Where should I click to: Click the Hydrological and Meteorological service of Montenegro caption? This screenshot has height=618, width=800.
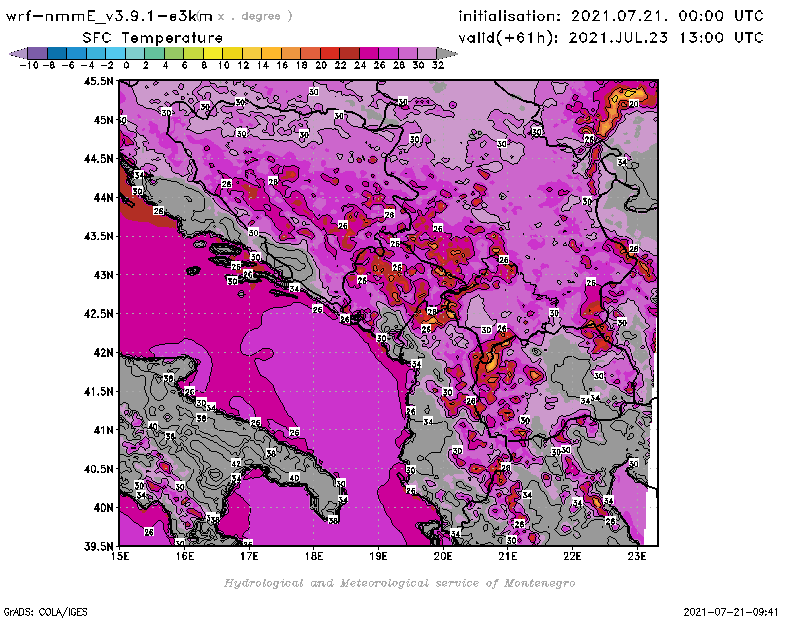click(399, 583)
